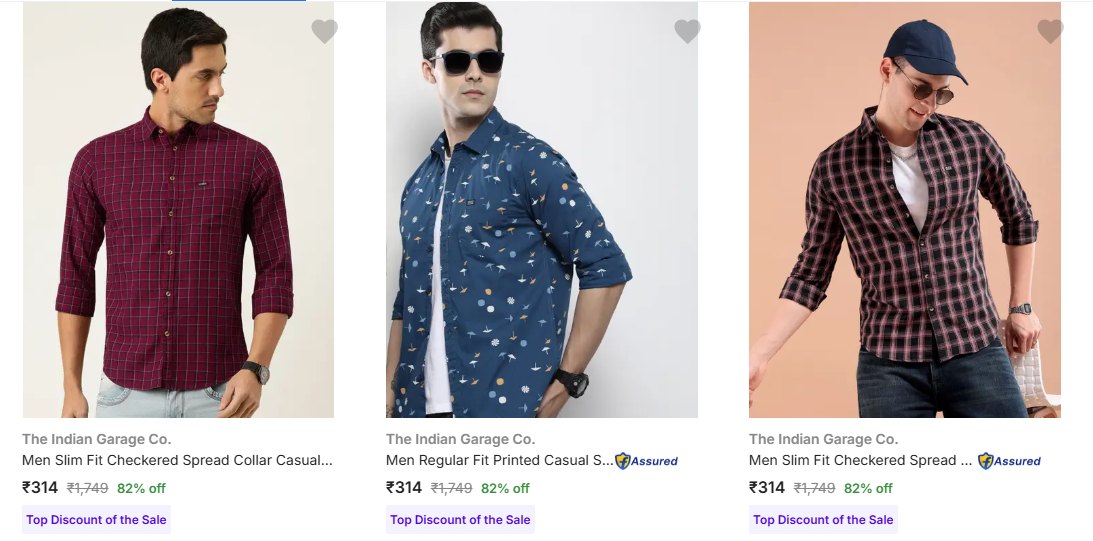Viewport: 1093px width, 541px height.
Task: Click the Assured badge on the third product
Action: [1010, 461]
